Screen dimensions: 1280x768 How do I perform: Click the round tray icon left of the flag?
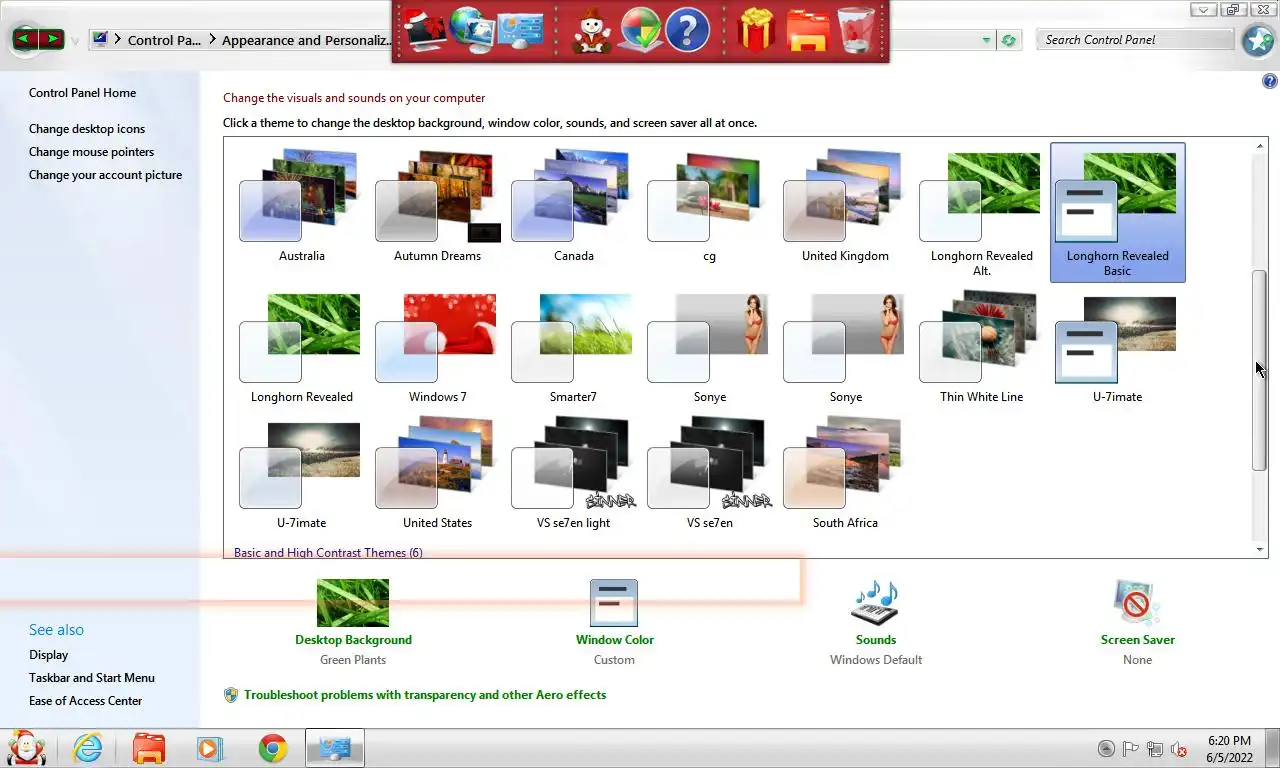point(1106,749)
